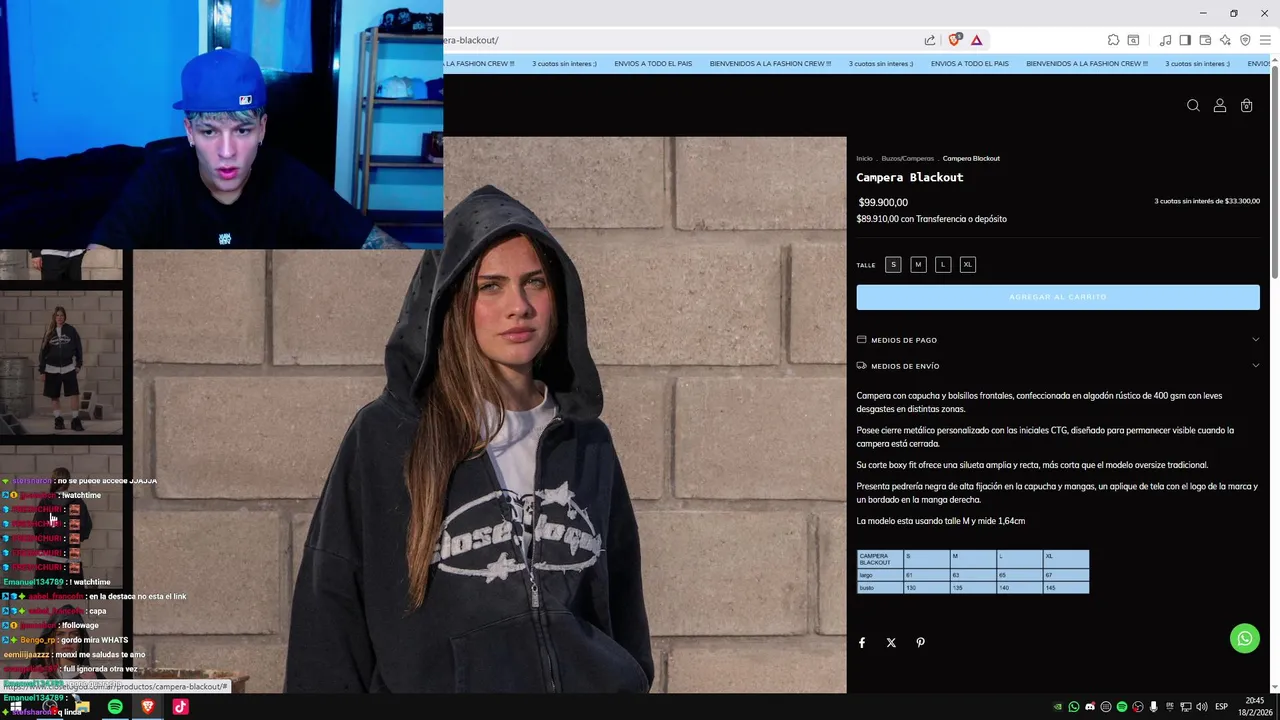
Task: Open the Brave Shields lion icon
Action: (955, 40)
